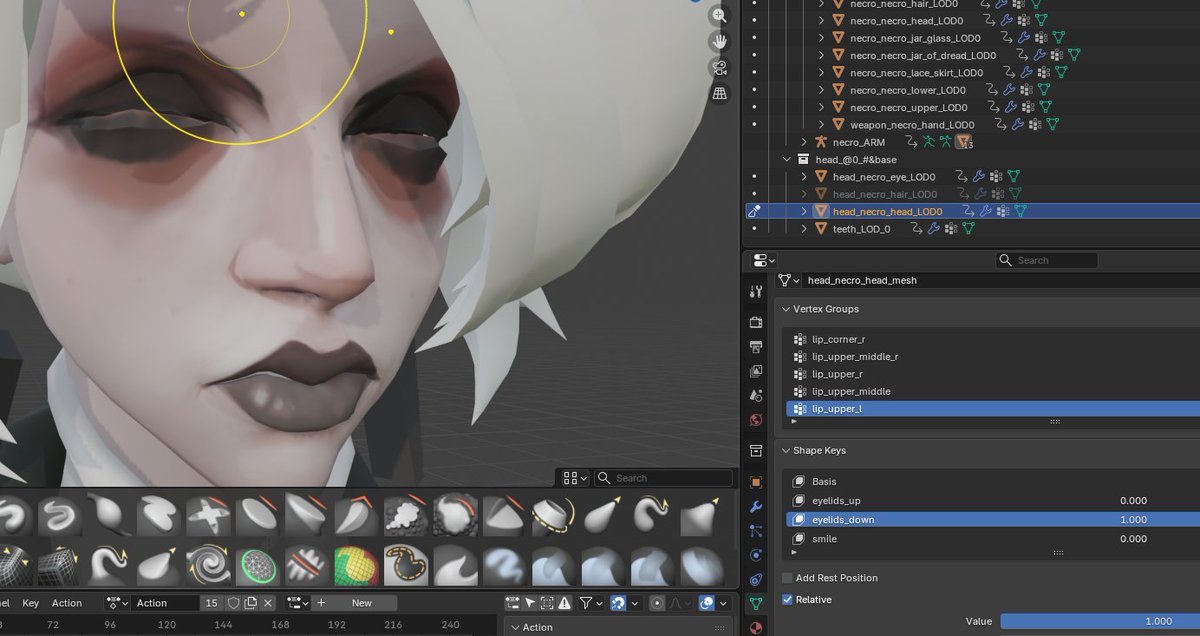Uncheck the Relative shape keys checkbox
Image resolution: width=1200 pixels, height=636 pixels.
pyautogui.click(x=788, y=600)
